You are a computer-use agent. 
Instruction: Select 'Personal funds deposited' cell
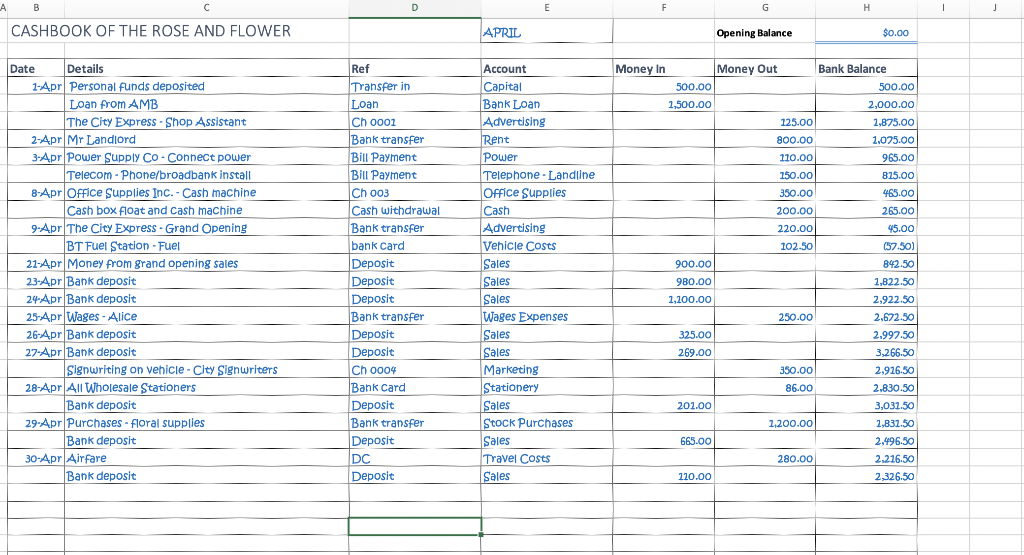pos(206,86)
